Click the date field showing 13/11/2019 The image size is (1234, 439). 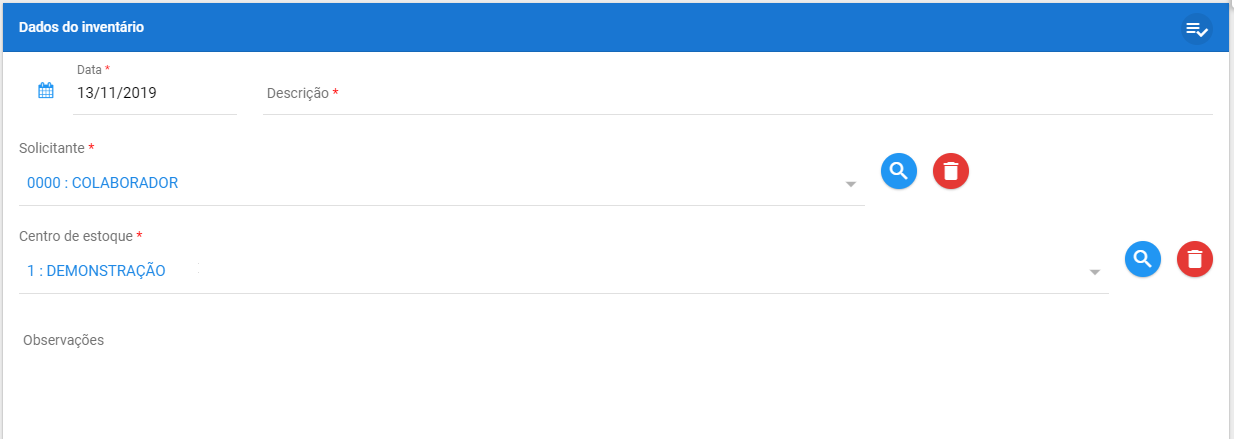(156, 93)
